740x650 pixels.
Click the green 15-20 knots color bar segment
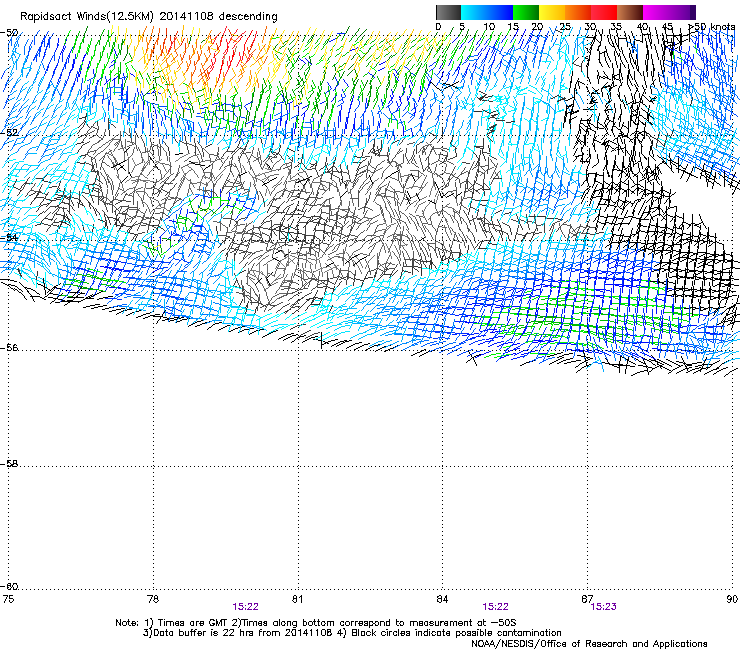tap(526, 12)
